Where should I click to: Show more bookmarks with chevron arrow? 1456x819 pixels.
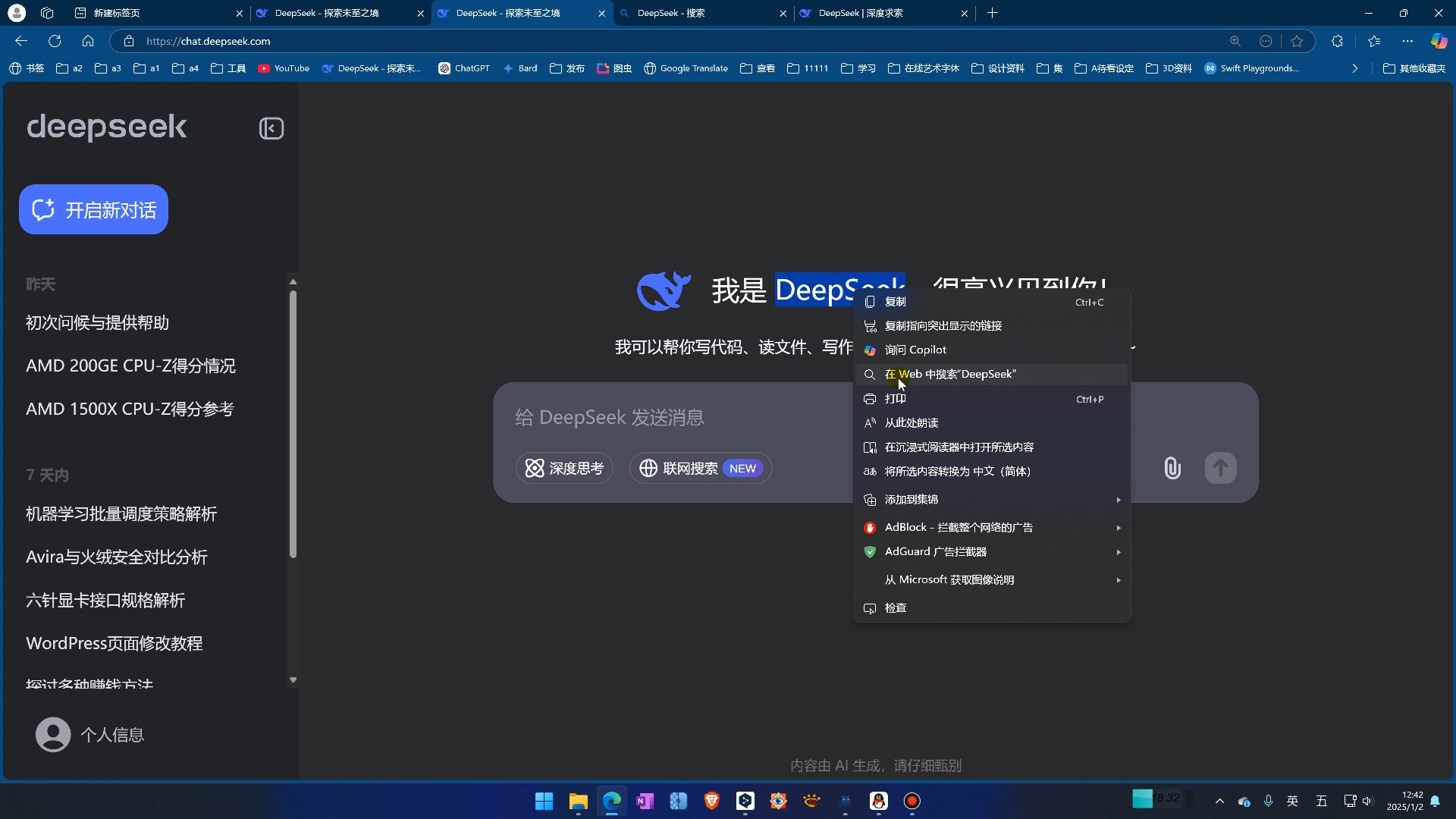pos(1354,68)
